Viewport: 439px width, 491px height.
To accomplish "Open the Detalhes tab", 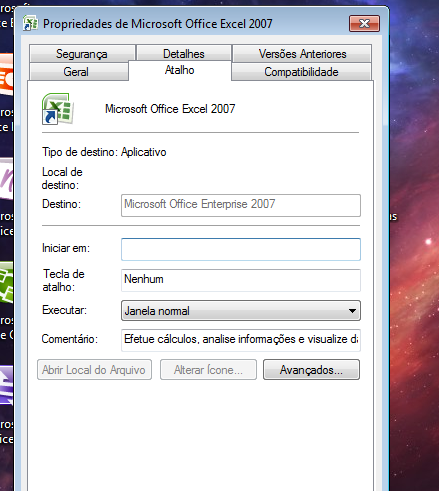I will (184, 54).
